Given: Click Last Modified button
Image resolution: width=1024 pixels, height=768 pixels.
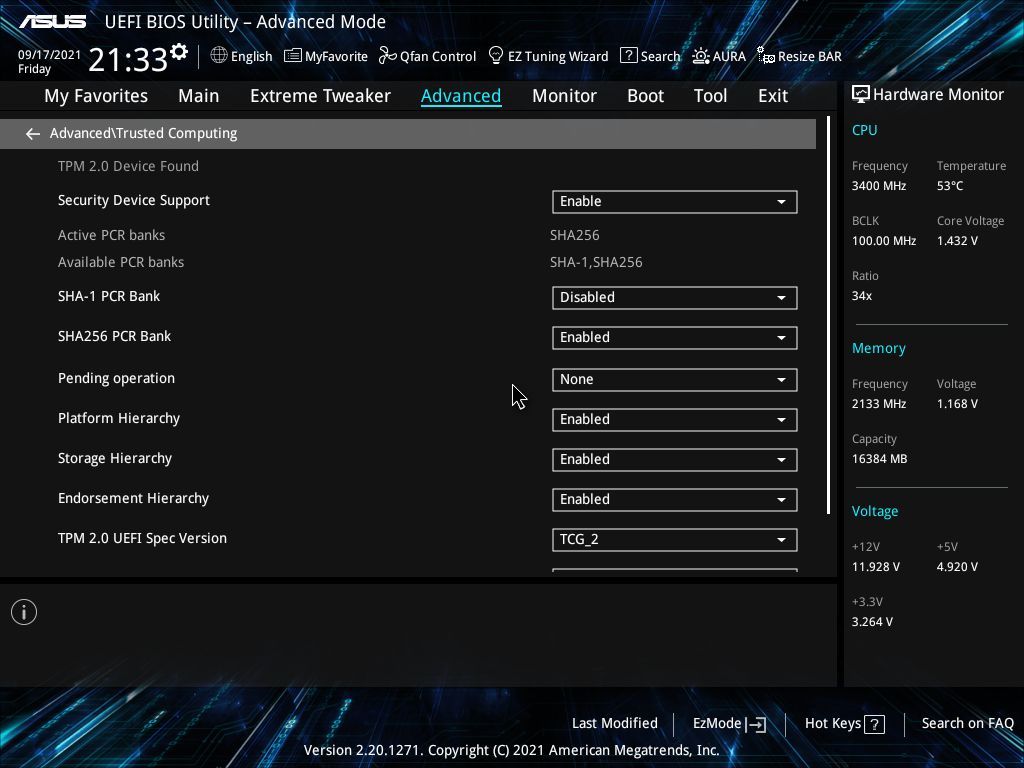Looking at the screenshot, I should 615,724.
